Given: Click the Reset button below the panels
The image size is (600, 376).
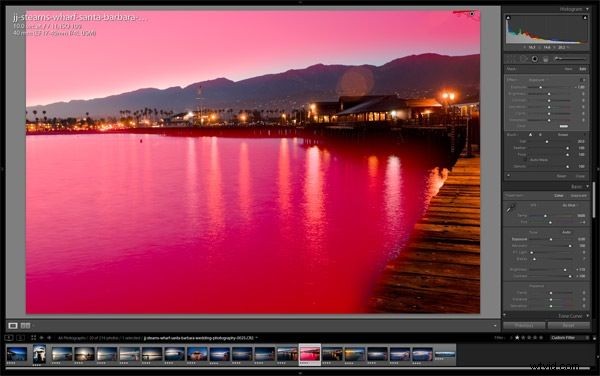Looking at the screenshot, I should [568, 326].
